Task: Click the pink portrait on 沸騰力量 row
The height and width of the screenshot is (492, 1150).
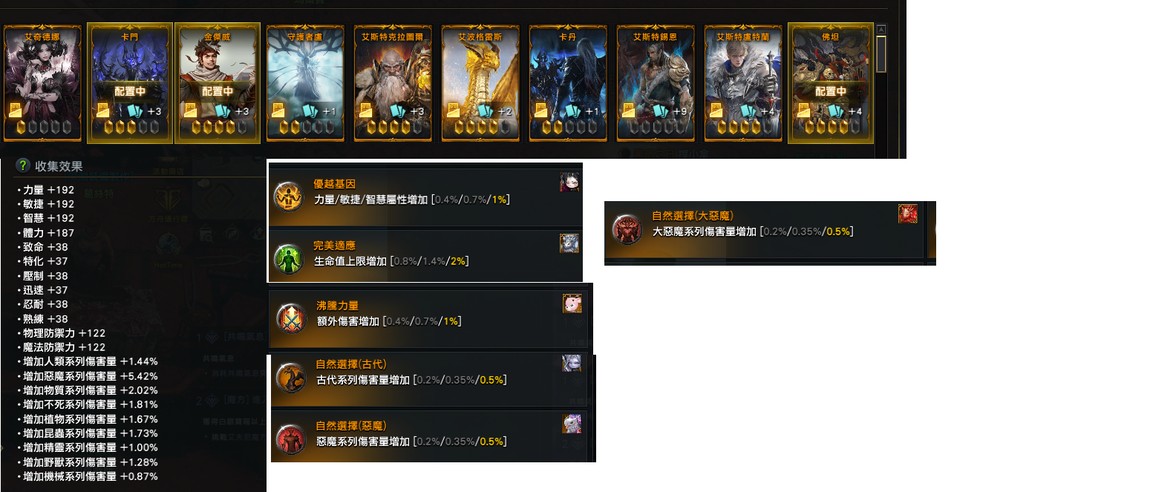Action: (x=572, y=304)
